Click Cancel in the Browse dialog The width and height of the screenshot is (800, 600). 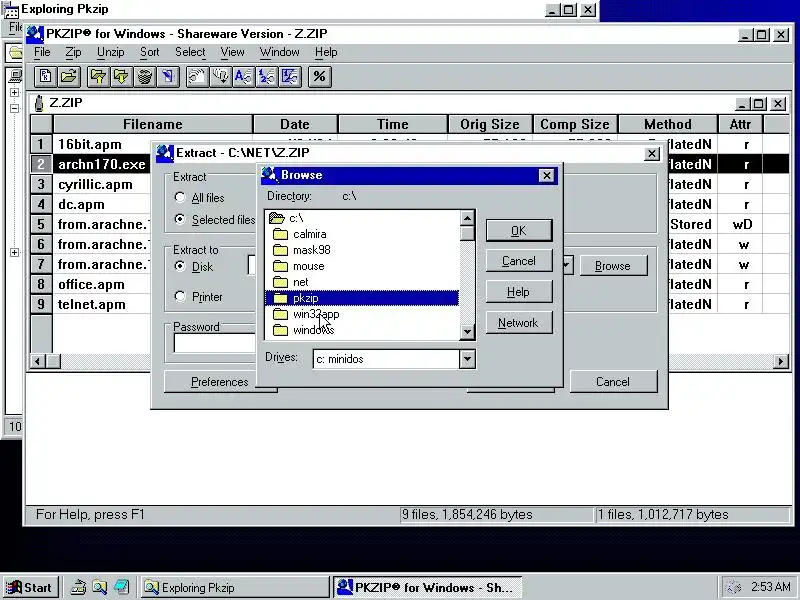click(x=519, y=261)
